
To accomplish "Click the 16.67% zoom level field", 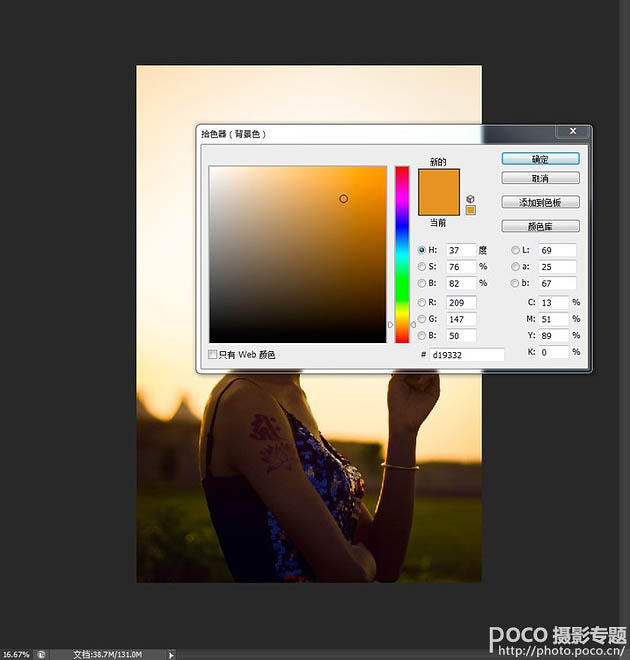I will tap(15, 654).
